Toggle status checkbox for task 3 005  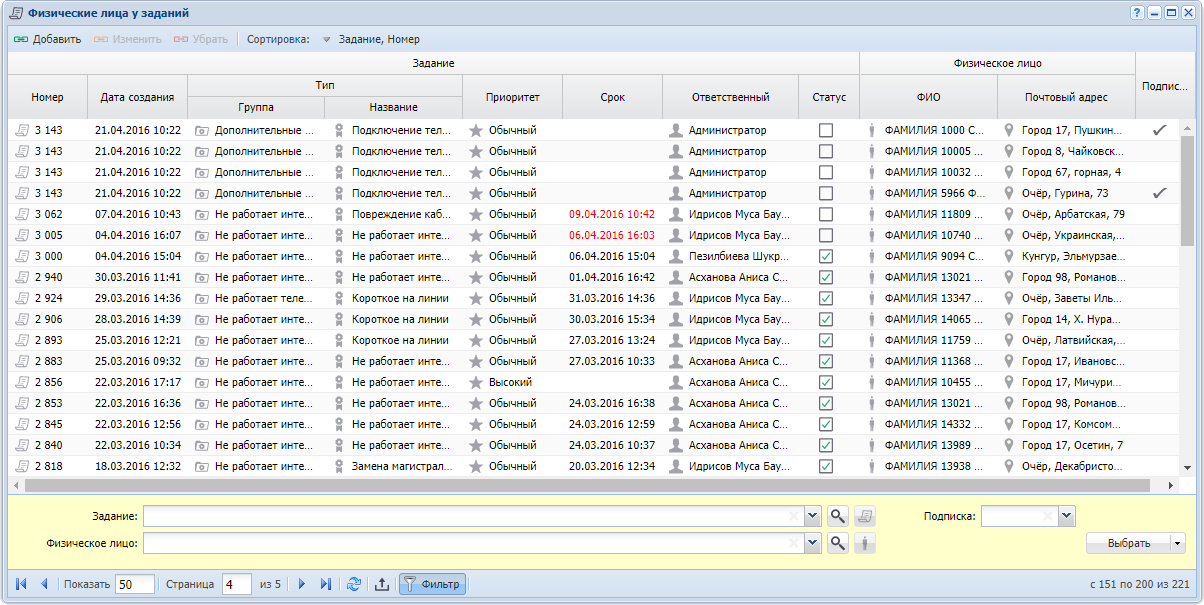coord(826,235)
